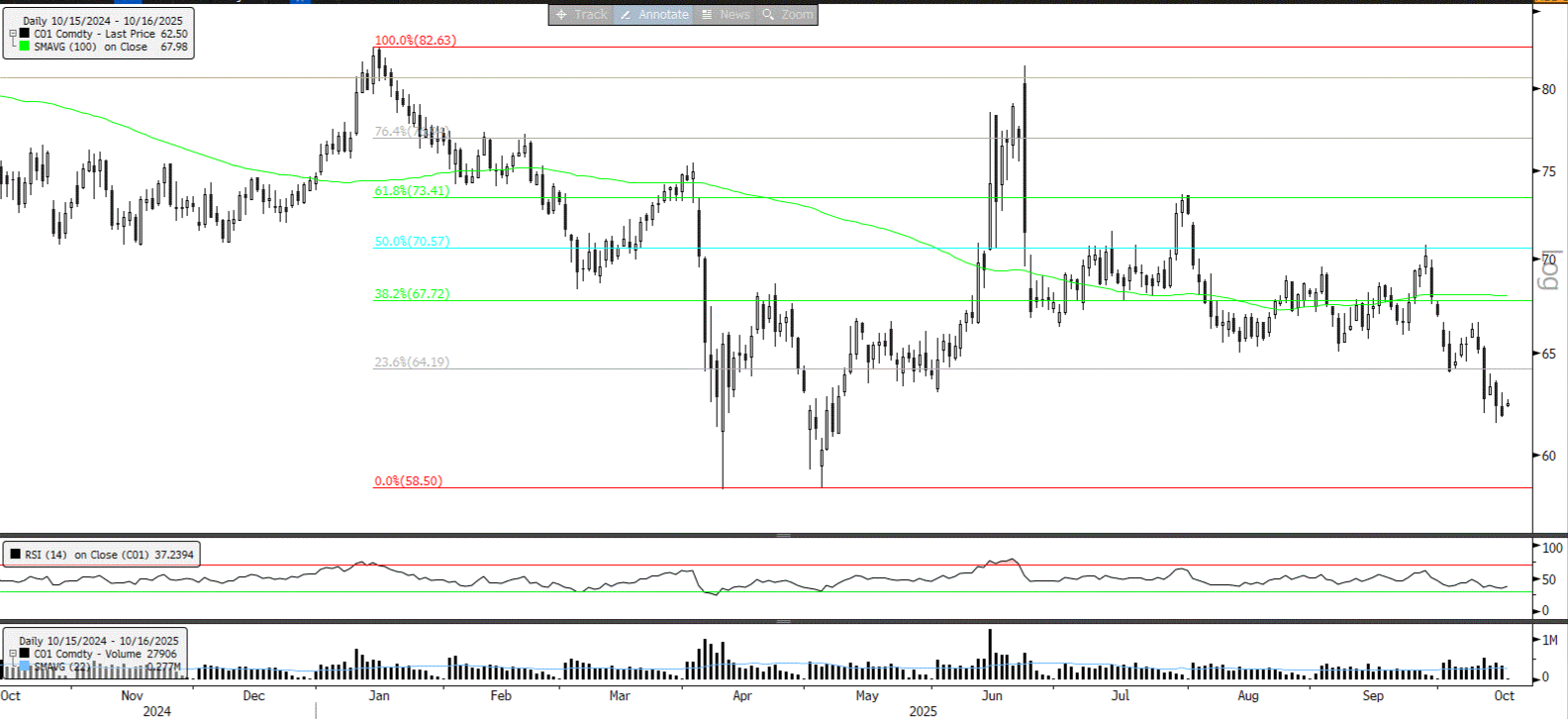This screenshot has width=1568, height=719.
Task: Toggle the log scale label on price axis
Action: [1549, 270]
